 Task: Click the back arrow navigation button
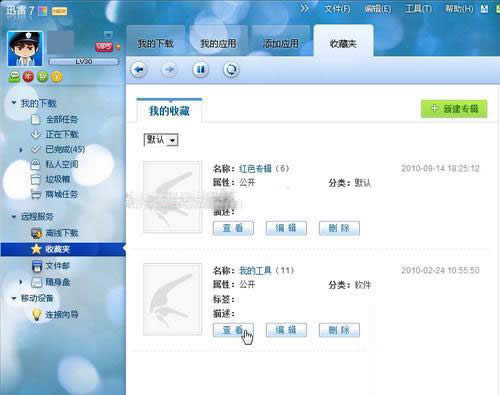point(138,70)
